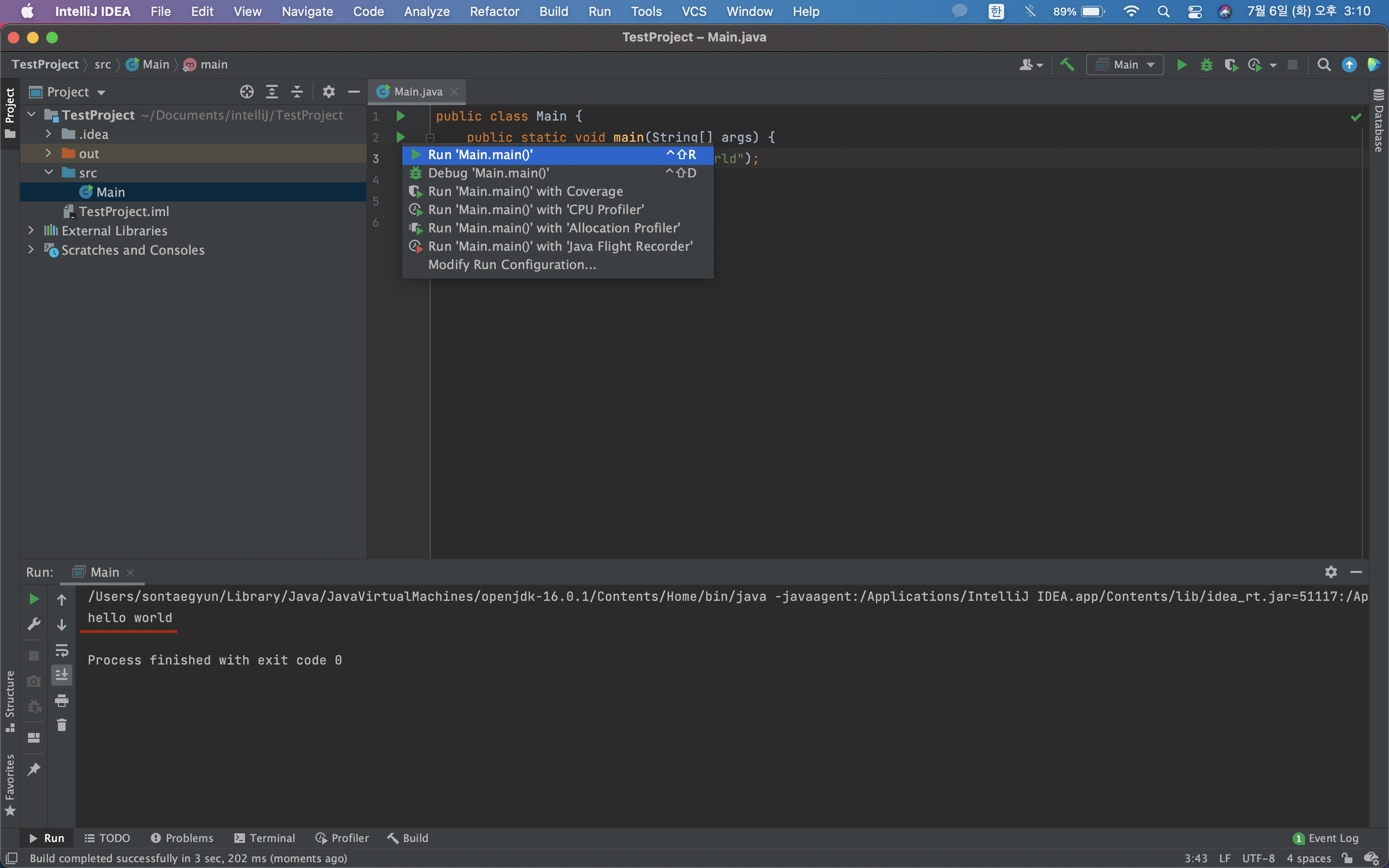Choose Run 'Main.main()' with Coverage entry
This screenshot has height=868, width=1389.
tap(558, 192)
